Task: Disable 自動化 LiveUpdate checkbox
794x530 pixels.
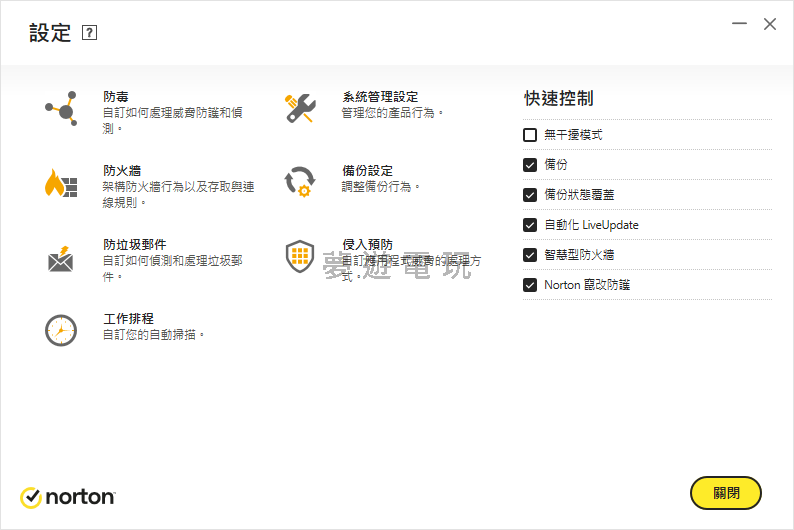Action: [x=530, y=225]
